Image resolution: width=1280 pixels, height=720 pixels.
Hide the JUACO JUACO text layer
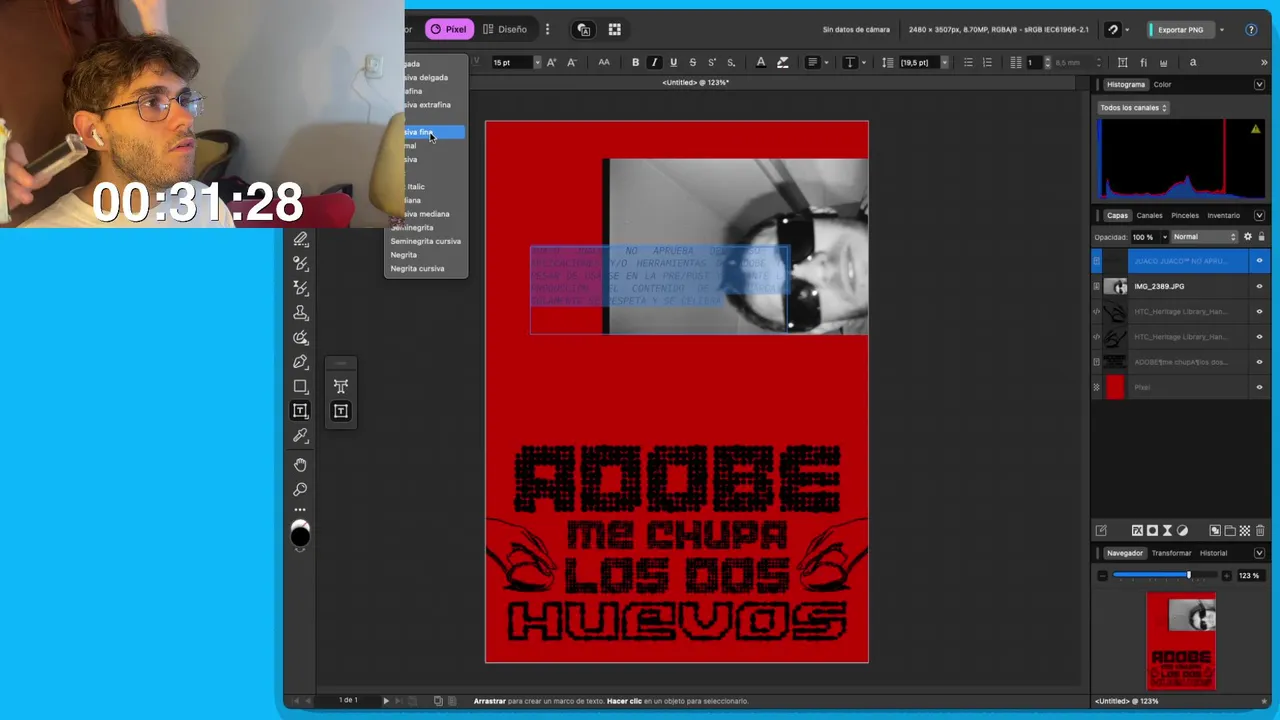(x=1259, y=261)
